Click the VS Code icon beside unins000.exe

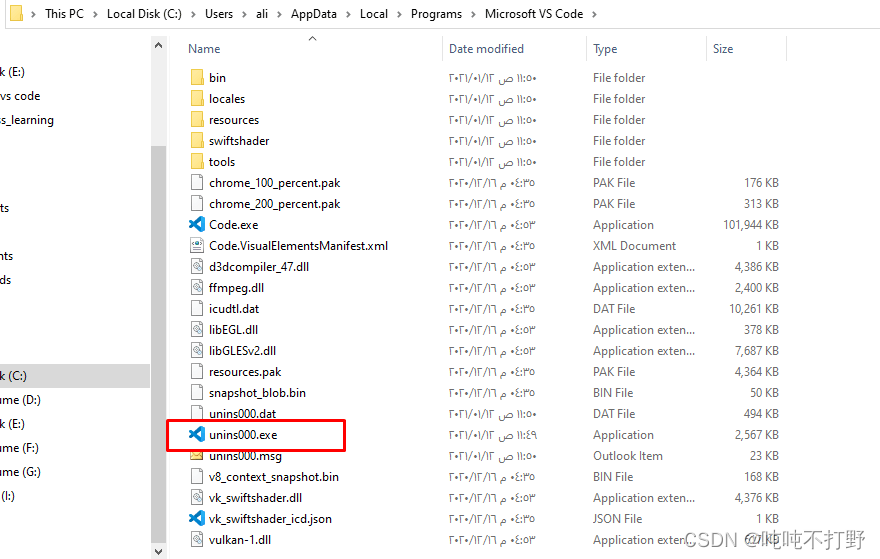(x=197, y=434)
